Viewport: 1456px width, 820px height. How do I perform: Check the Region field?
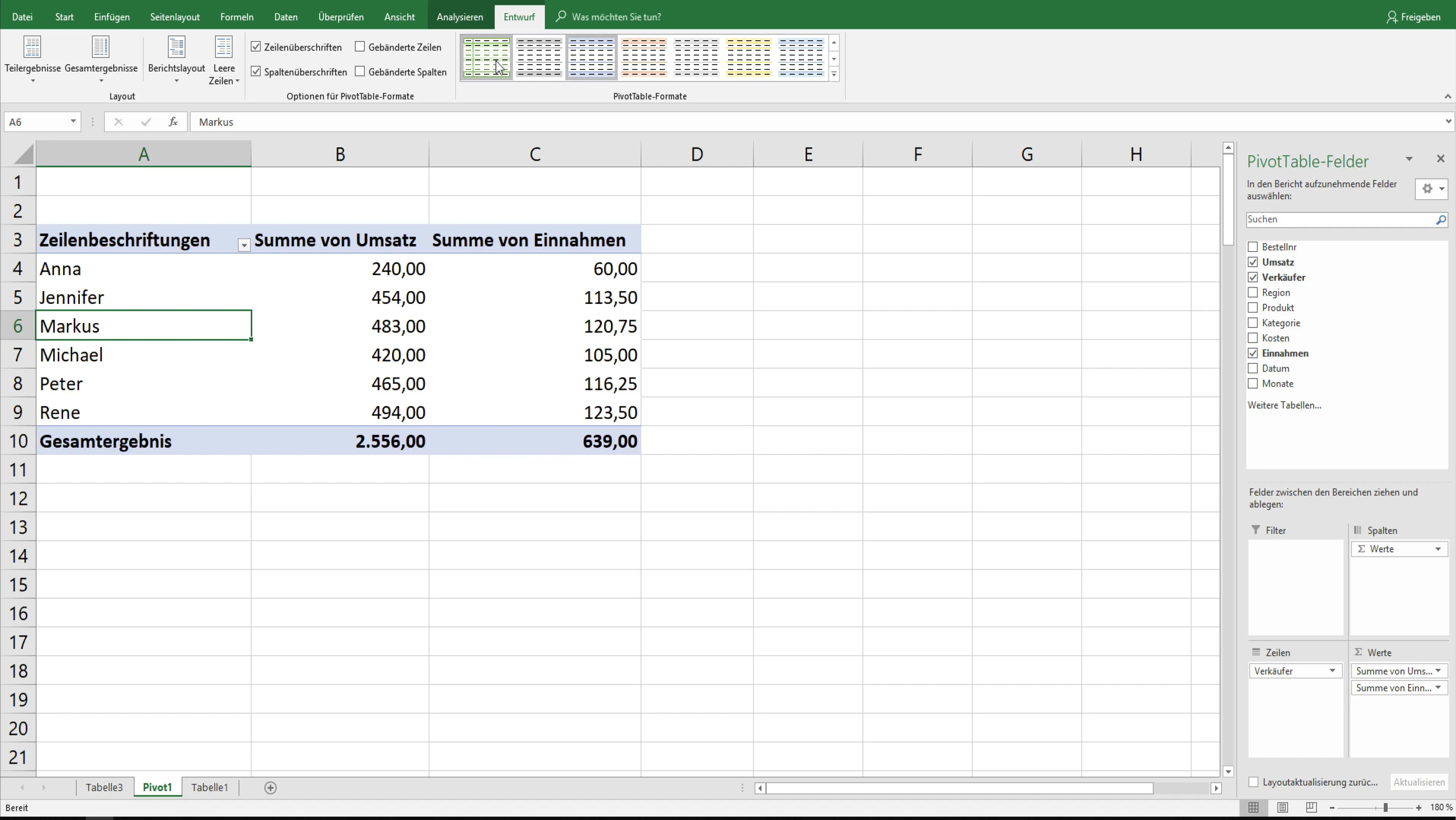1252,292
